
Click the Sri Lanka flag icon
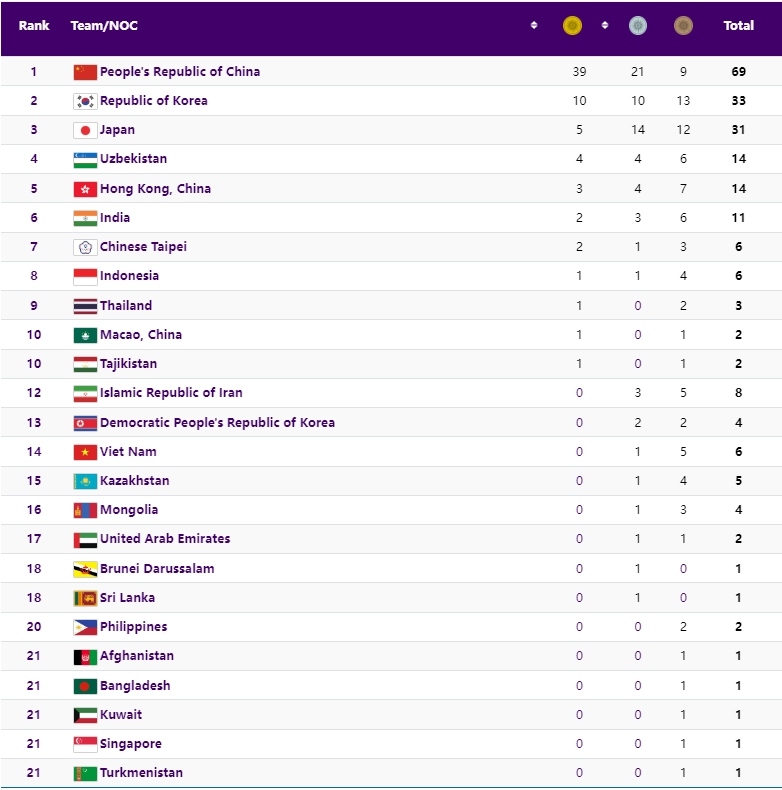pyautogui.click(x=85, y=598)
